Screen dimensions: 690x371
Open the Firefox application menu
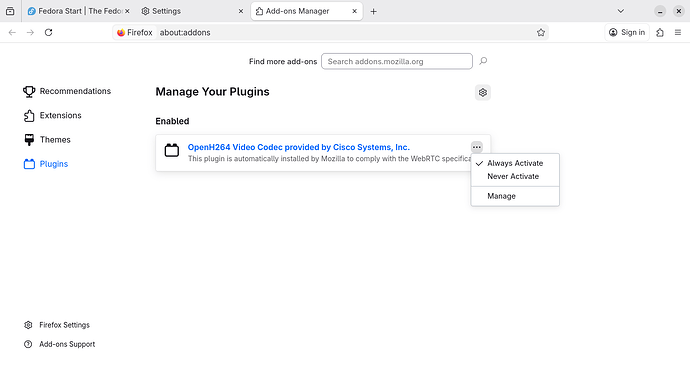tap(678, 32)
